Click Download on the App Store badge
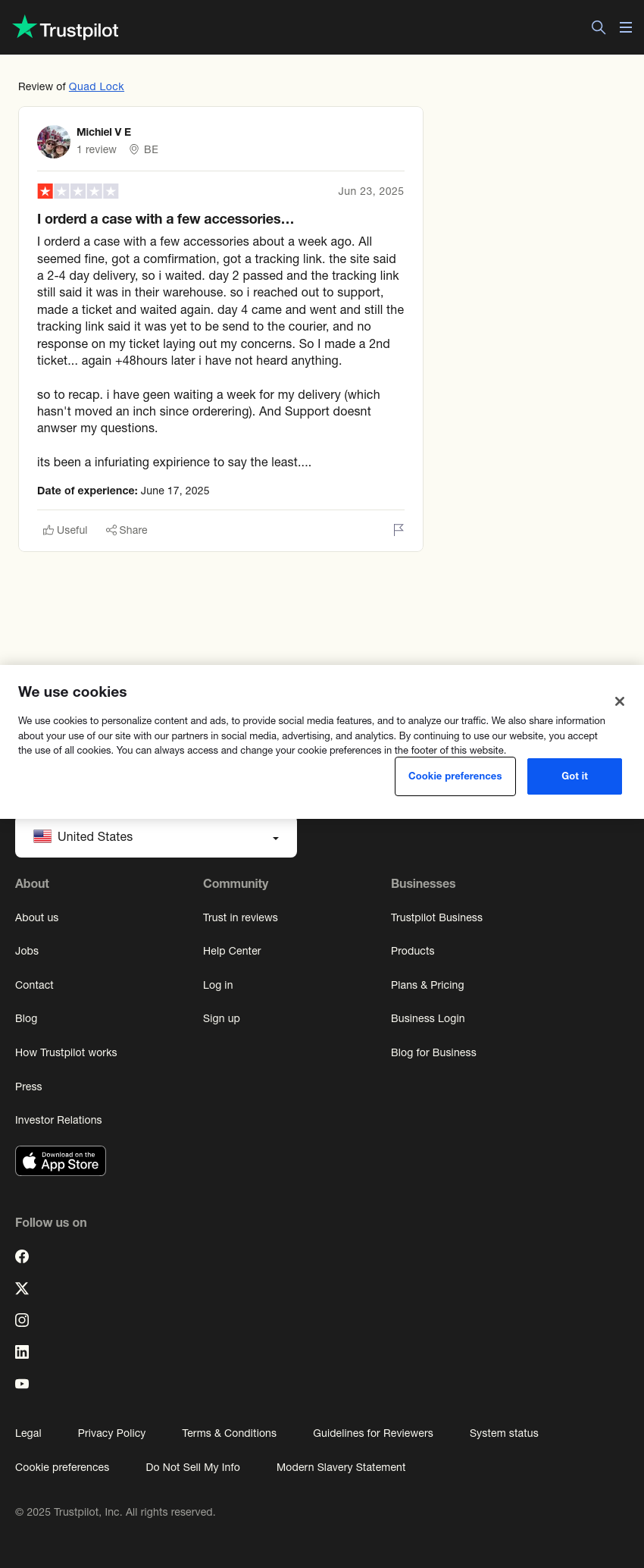This screenshot has height=1568, width=644. pyautogui.click(x=61, y=1161)
